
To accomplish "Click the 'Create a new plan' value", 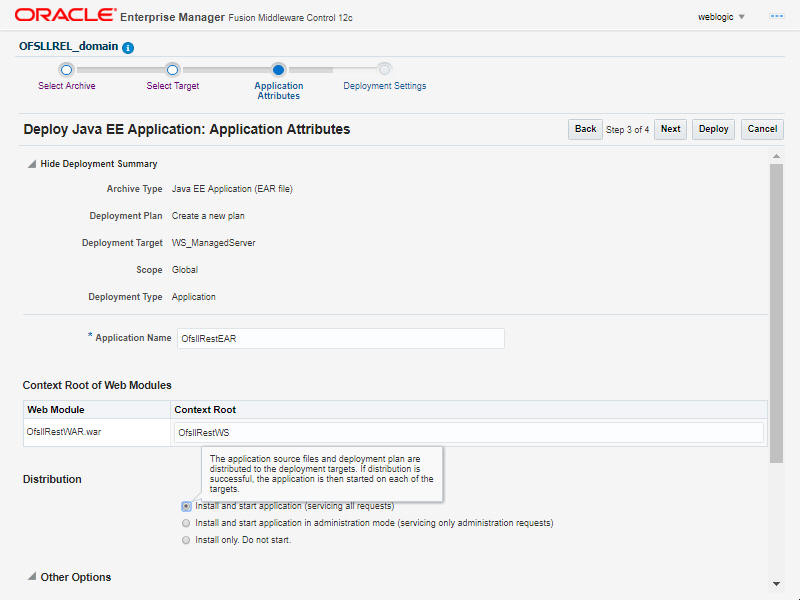I will [x=208, y=216].
